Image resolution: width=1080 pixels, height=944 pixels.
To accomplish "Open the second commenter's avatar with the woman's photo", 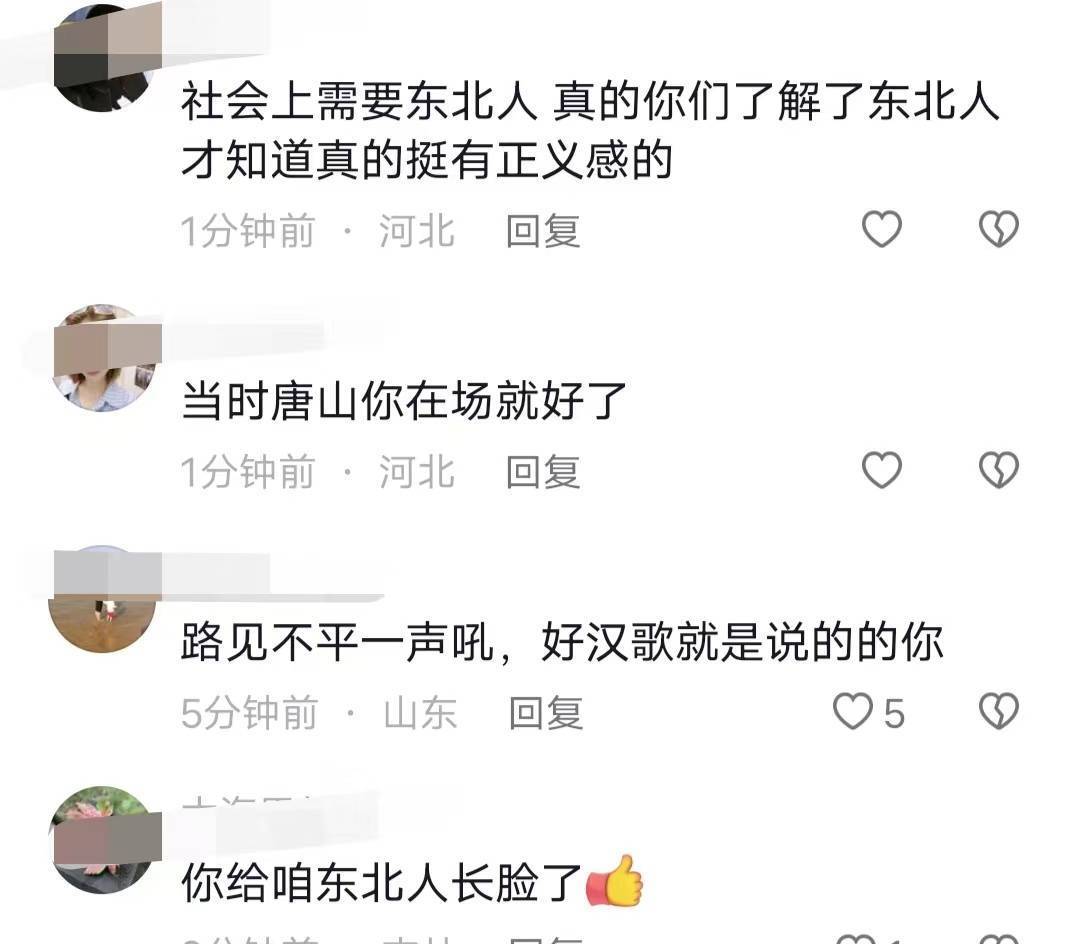I will [105, 358].
